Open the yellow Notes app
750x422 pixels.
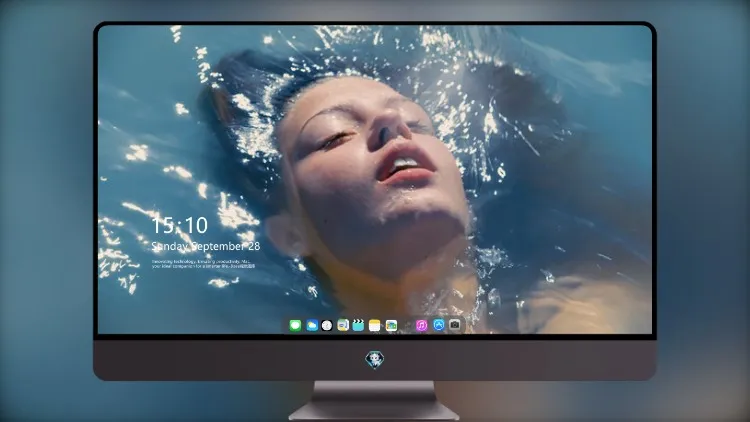click(375, 325)
